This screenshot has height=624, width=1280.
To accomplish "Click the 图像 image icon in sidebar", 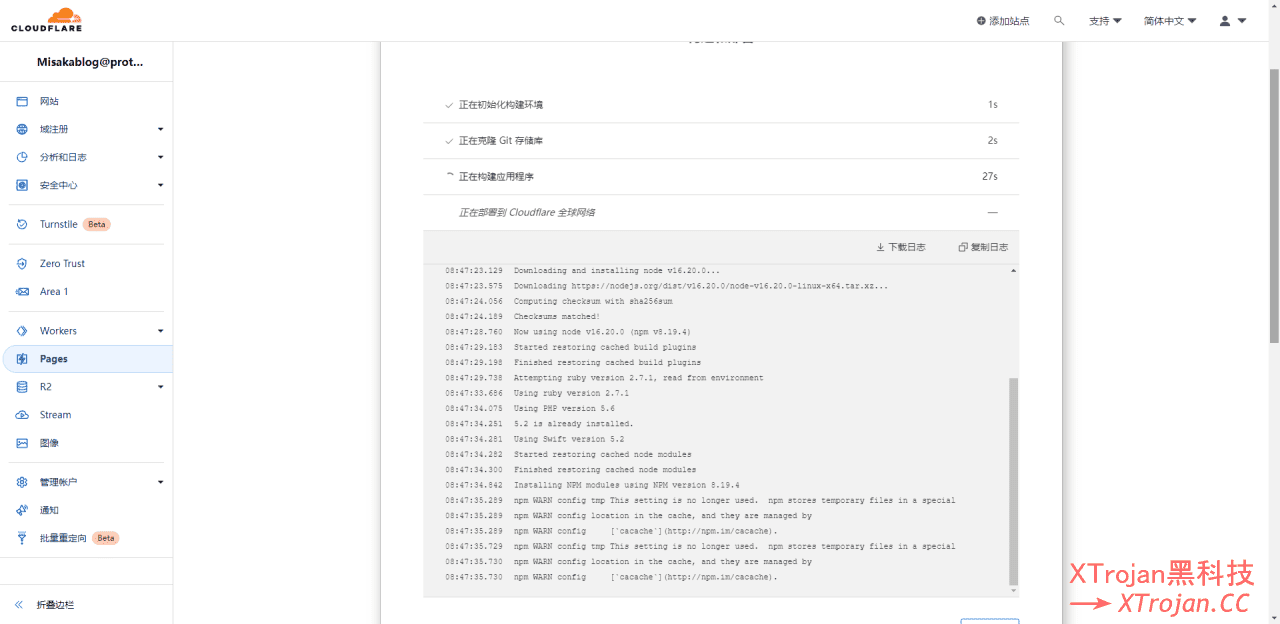I will click(x=23, y=442).
